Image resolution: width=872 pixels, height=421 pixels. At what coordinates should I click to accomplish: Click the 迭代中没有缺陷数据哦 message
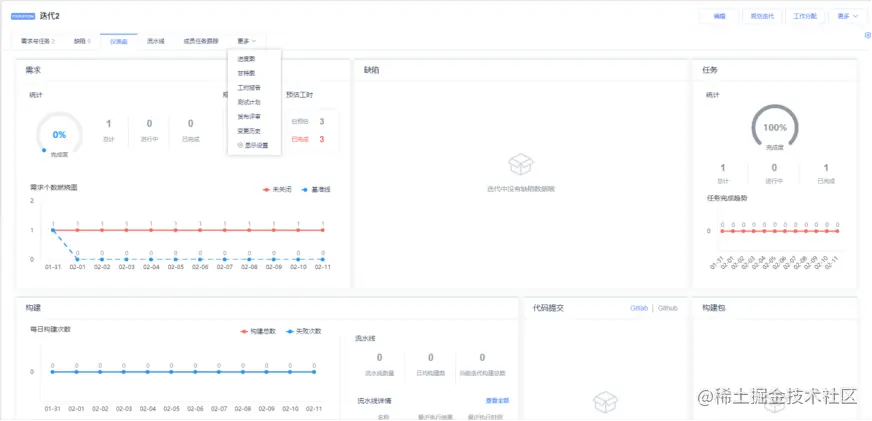(x=521, y=189)
